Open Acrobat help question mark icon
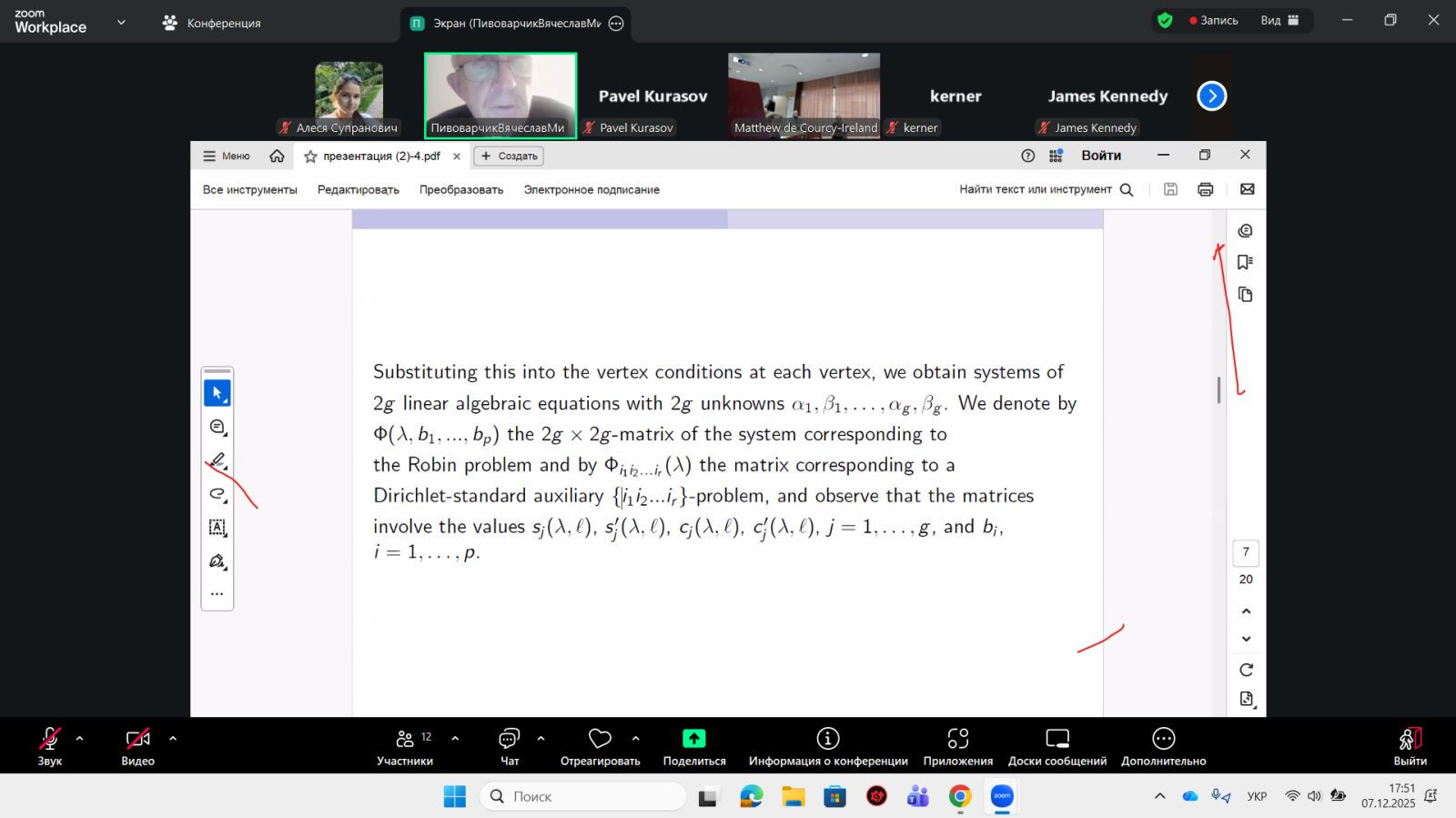1456x818 pixels. point(1028,156)
